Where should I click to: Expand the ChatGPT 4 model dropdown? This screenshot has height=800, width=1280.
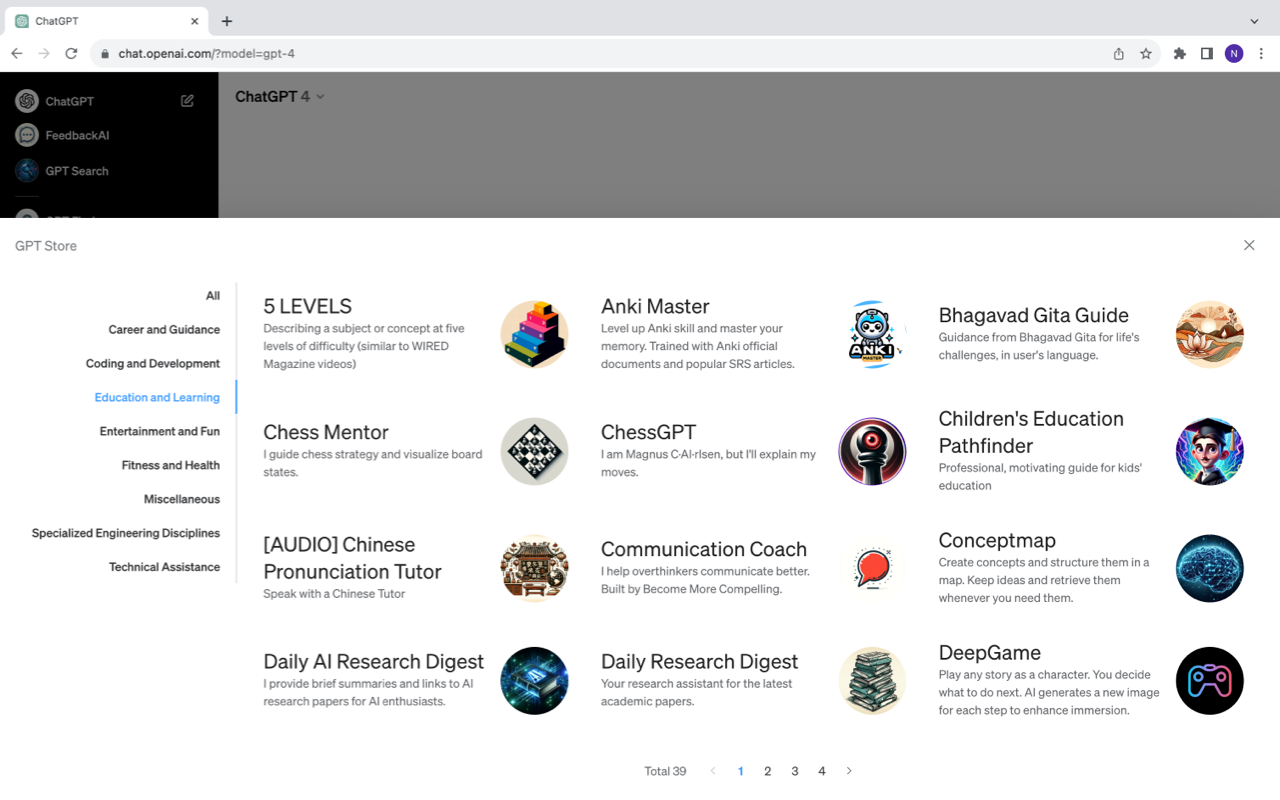point(280,97)
